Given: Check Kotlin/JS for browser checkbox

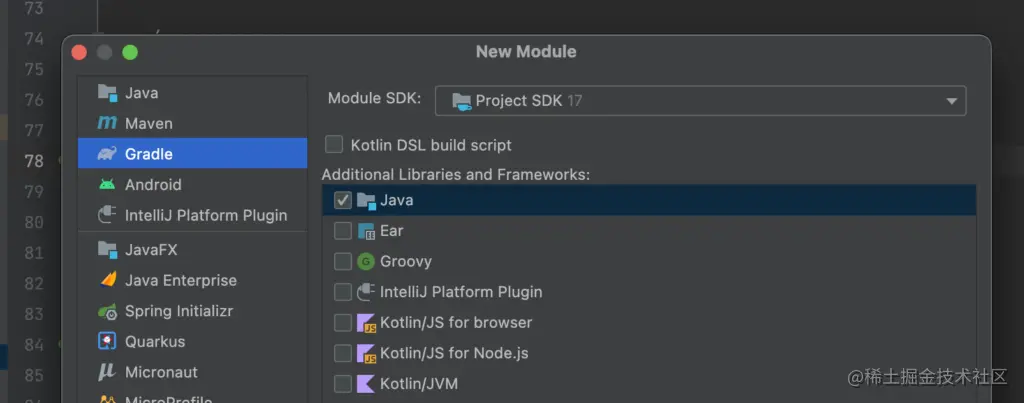Looking at the screenshot, I should pyautogui.click(x=343, y=323).
